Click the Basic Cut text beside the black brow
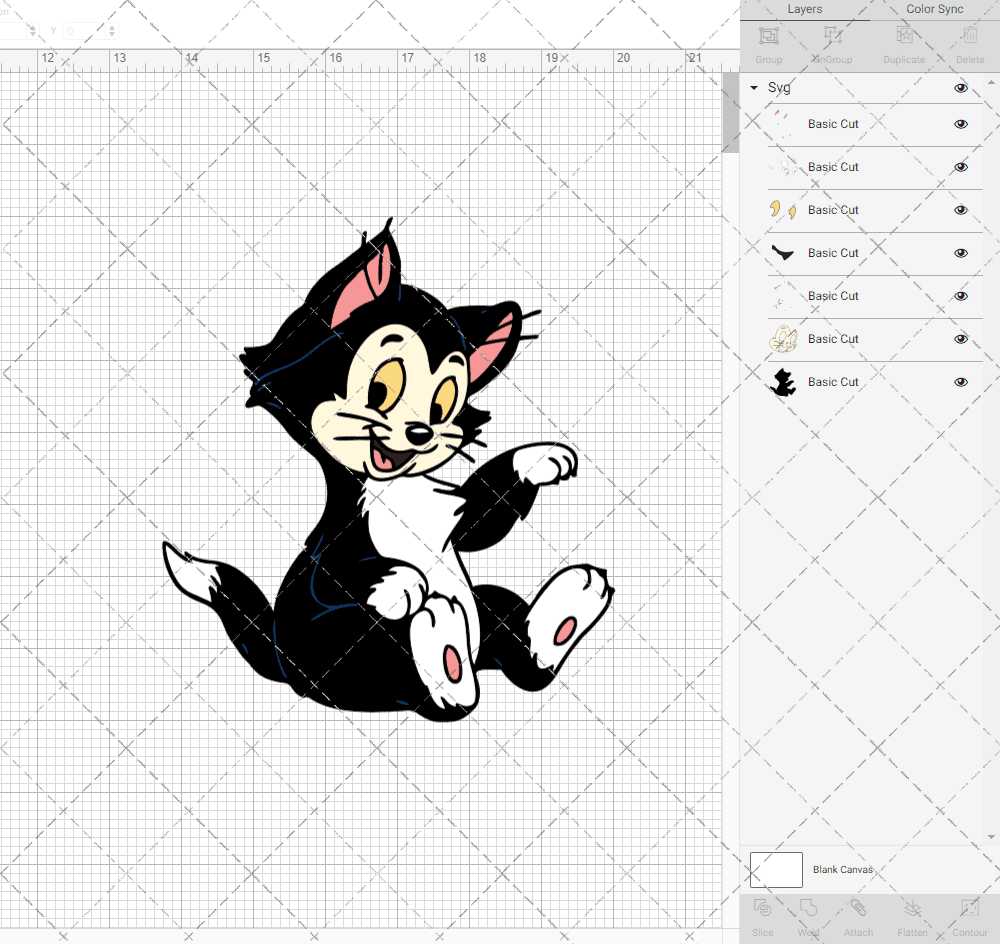Screen dimensions: 1000x944 pos(833,253)
